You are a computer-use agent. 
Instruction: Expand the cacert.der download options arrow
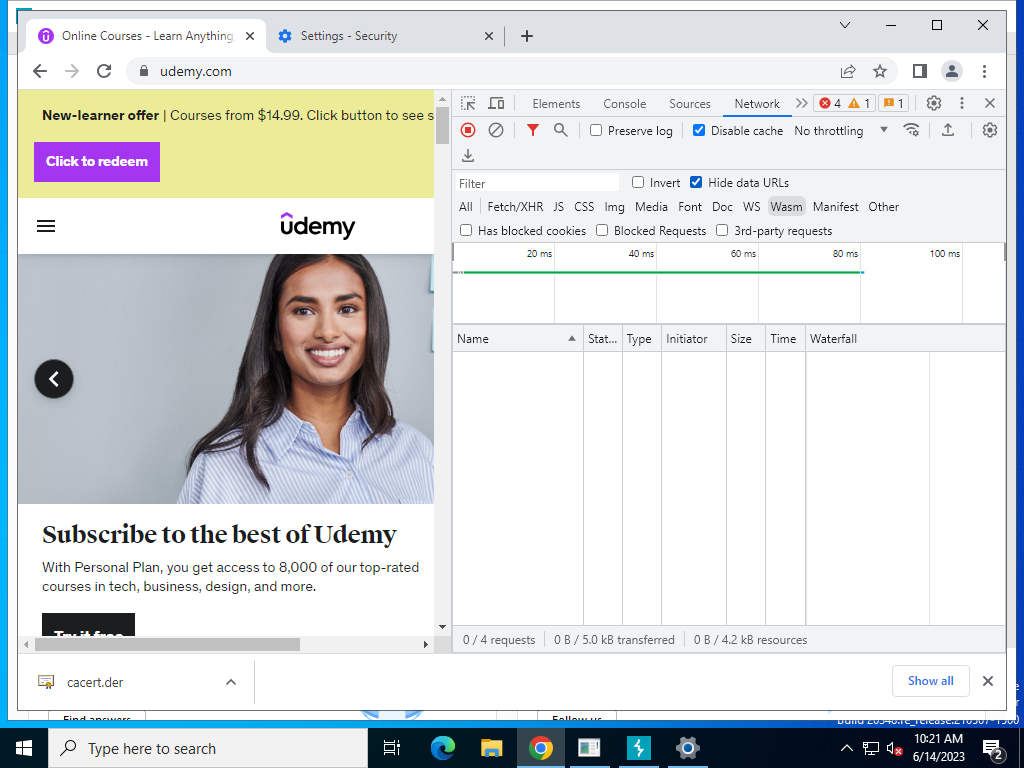tap(231, 682)
